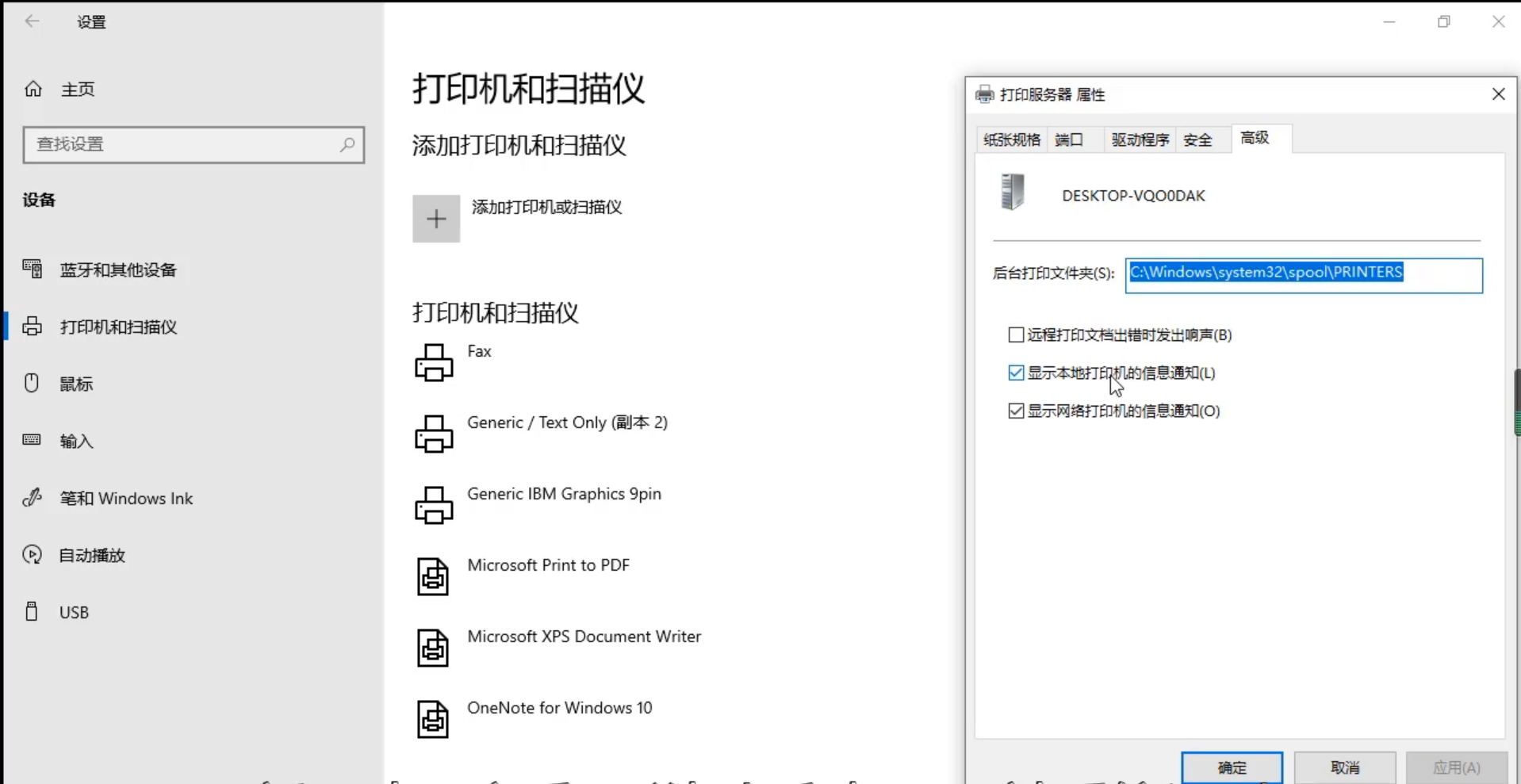Toggle 显示网络打印机的信息通知 checkbox
Screen dimensions: 1521x784
click(1016, 411)
